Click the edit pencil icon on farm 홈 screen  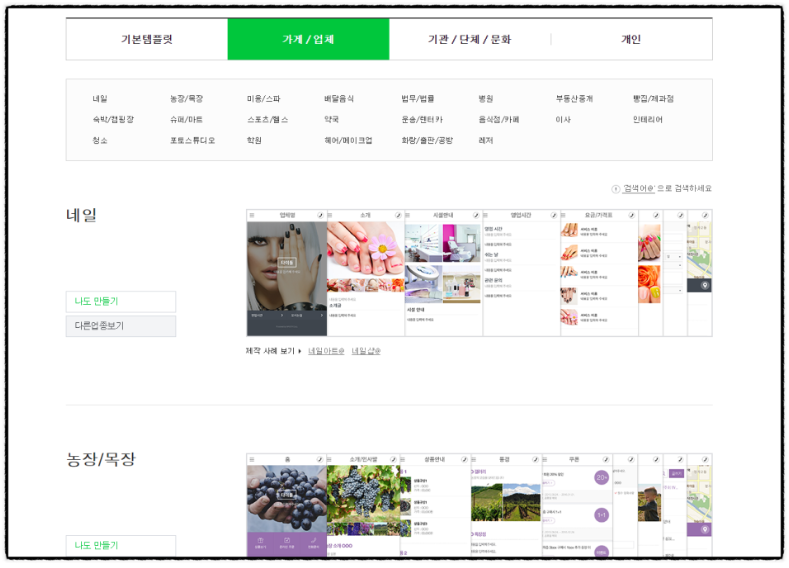(321, 460)
